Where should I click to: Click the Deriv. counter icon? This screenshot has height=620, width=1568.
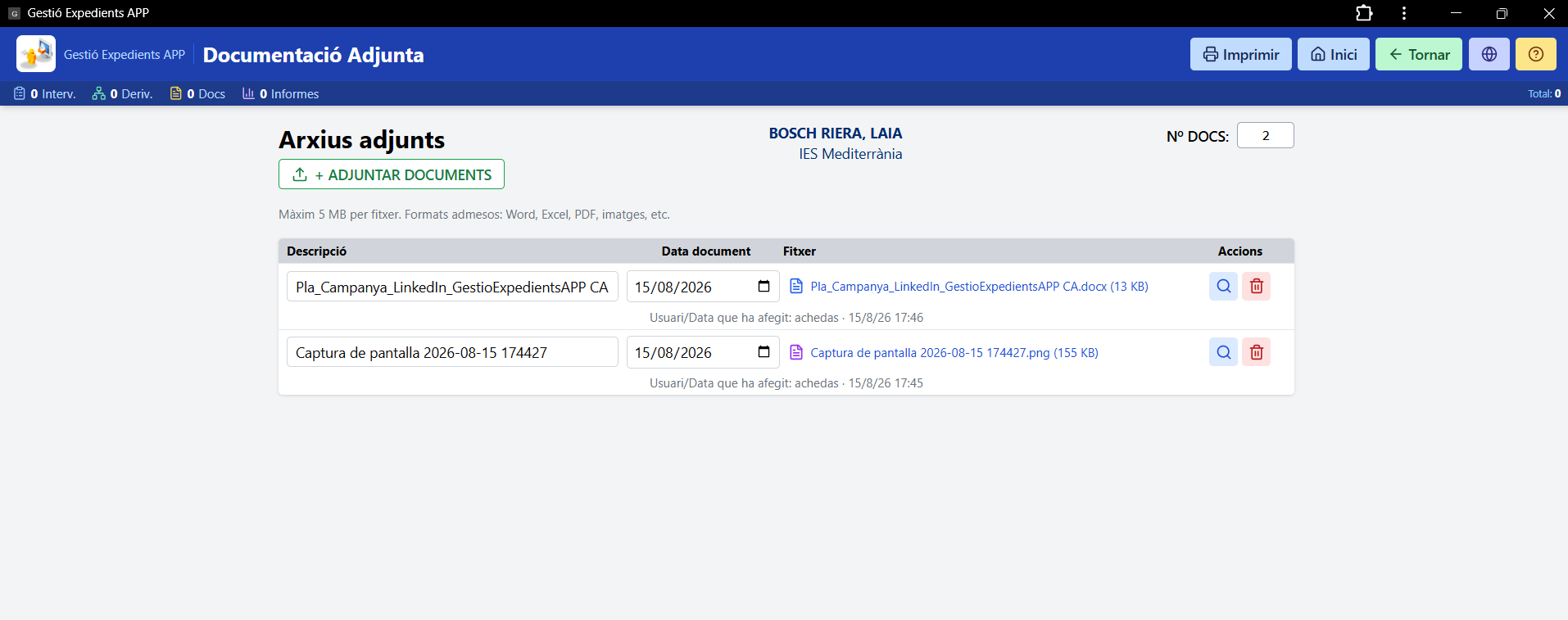click(x=99, y=93)
